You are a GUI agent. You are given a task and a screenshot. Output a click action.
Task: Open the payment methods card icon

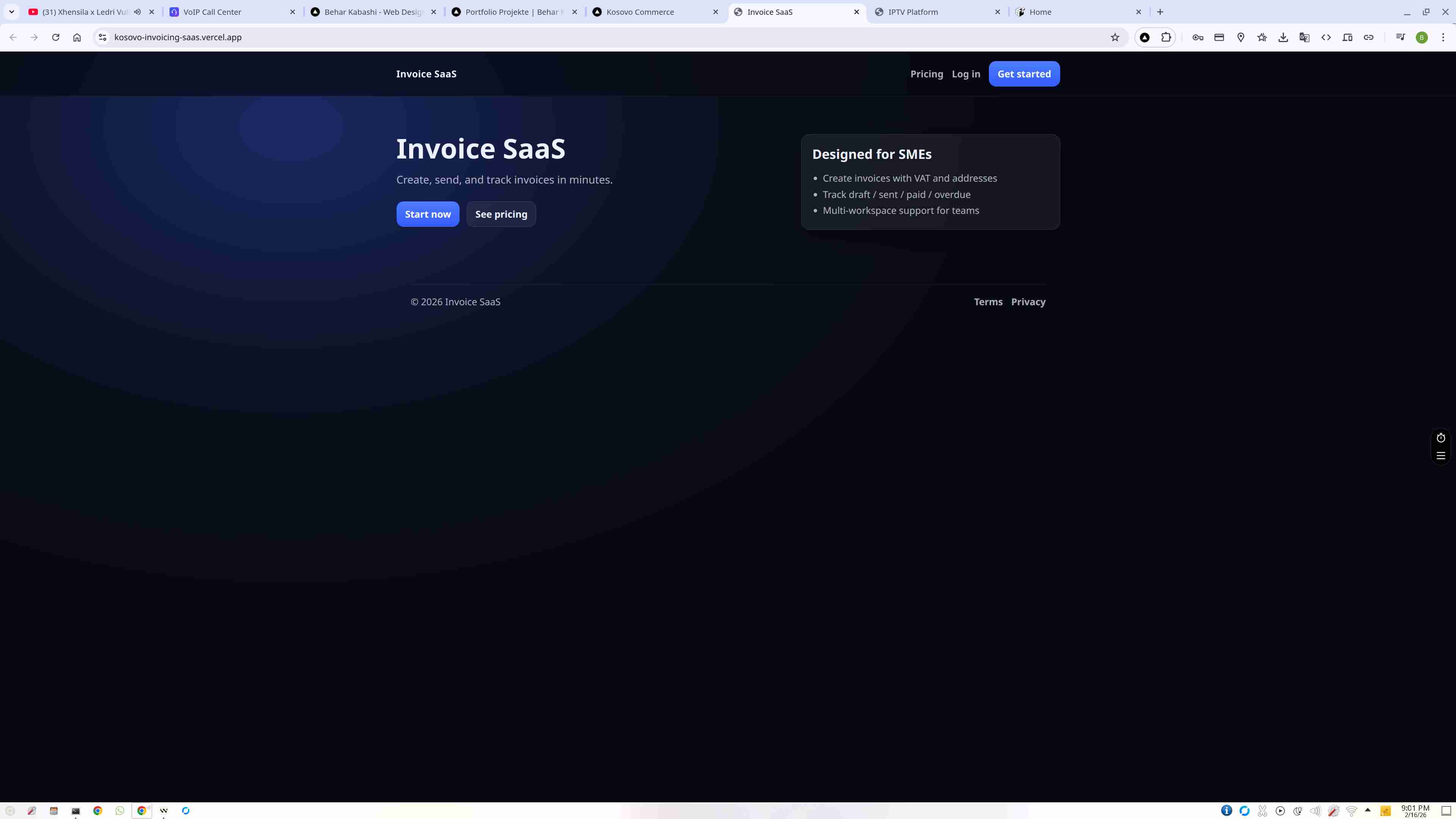pos(1219,37)
